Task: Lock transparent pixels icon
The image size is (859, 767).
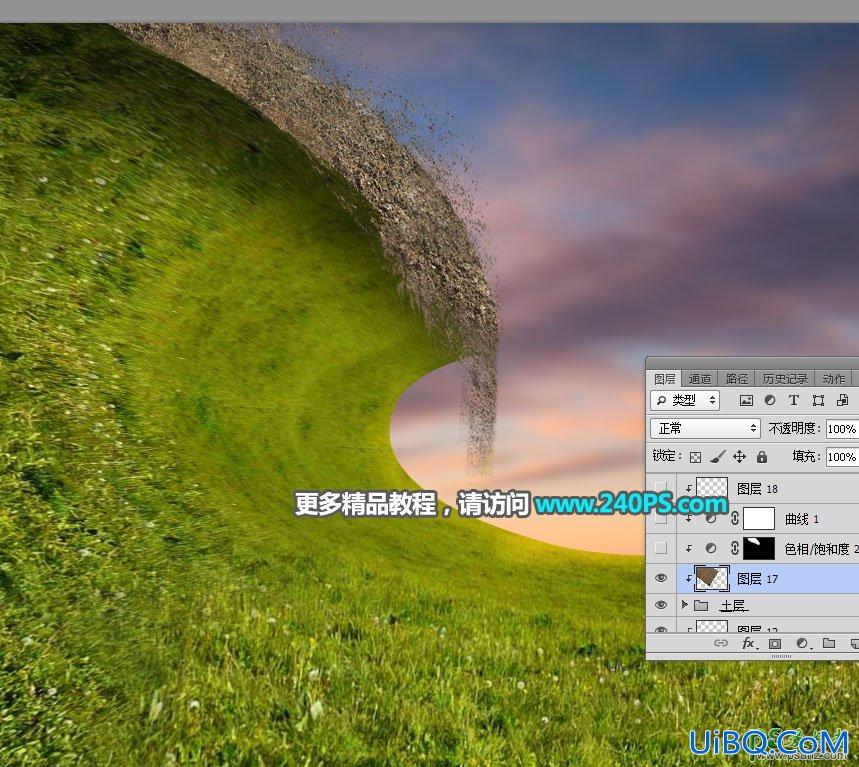Action: 695,457
